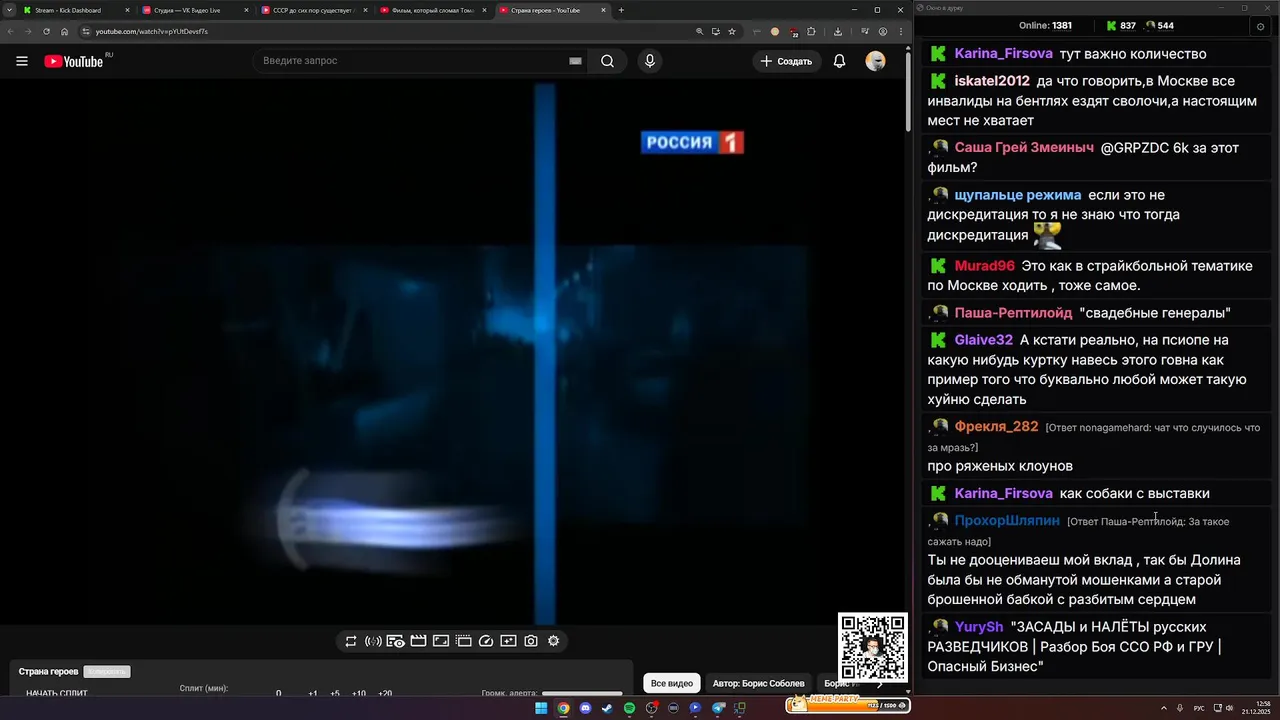
Task: Open the YouTube account avatar menu
Action: [x=875, y=61]
